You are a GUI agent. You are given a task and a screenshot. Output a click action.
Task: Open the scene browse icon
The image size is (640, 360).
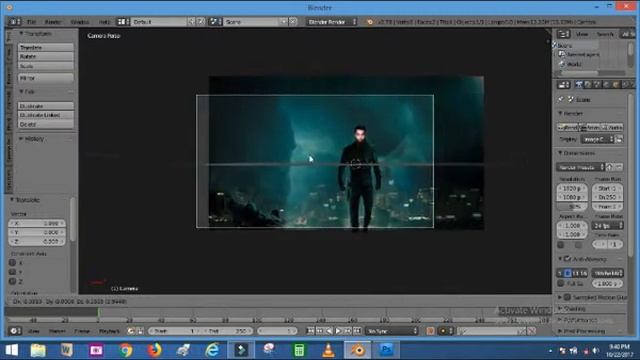tap(215, 22)
